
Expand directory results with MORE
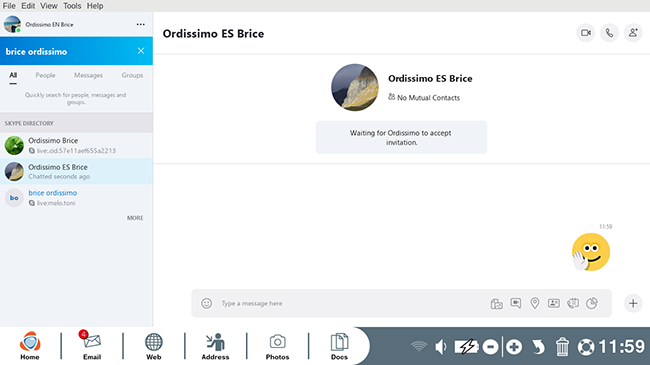click(135, 218)
